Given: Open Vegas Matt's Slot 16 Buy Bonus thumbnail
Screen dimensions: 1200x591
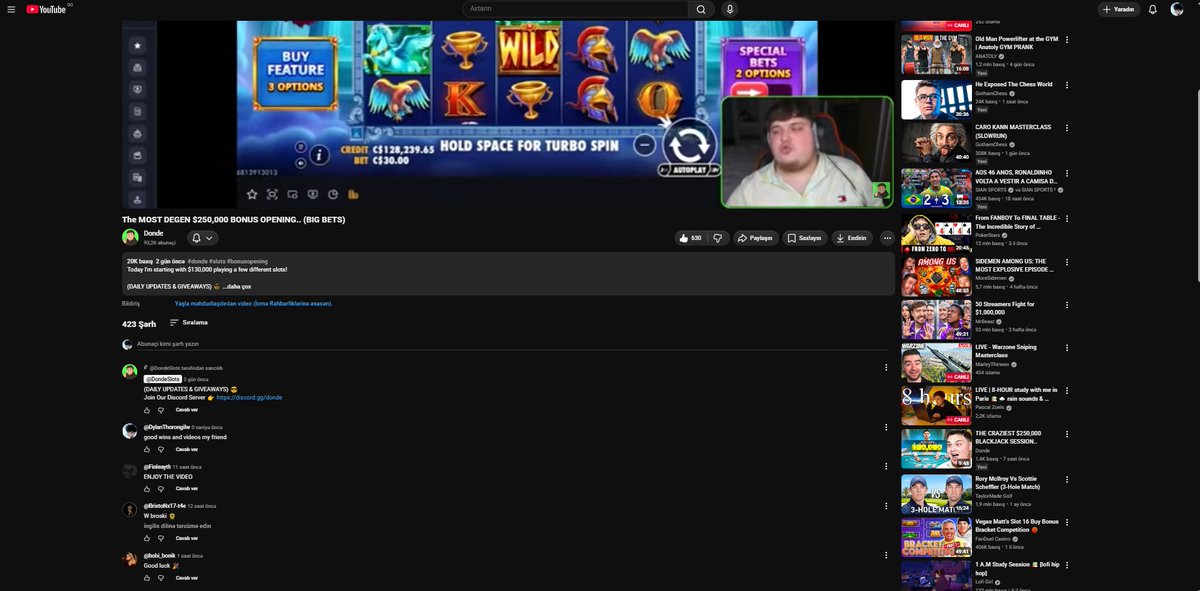Looking at the screenshot, I should [936, 537].
